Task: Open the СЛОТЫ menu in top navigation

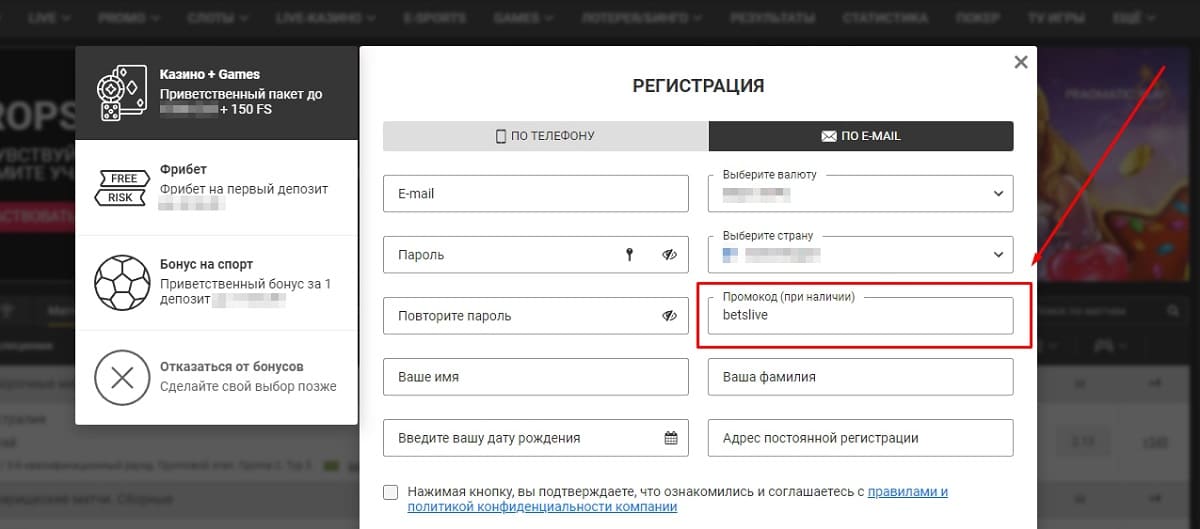Action: pos(216,18)
